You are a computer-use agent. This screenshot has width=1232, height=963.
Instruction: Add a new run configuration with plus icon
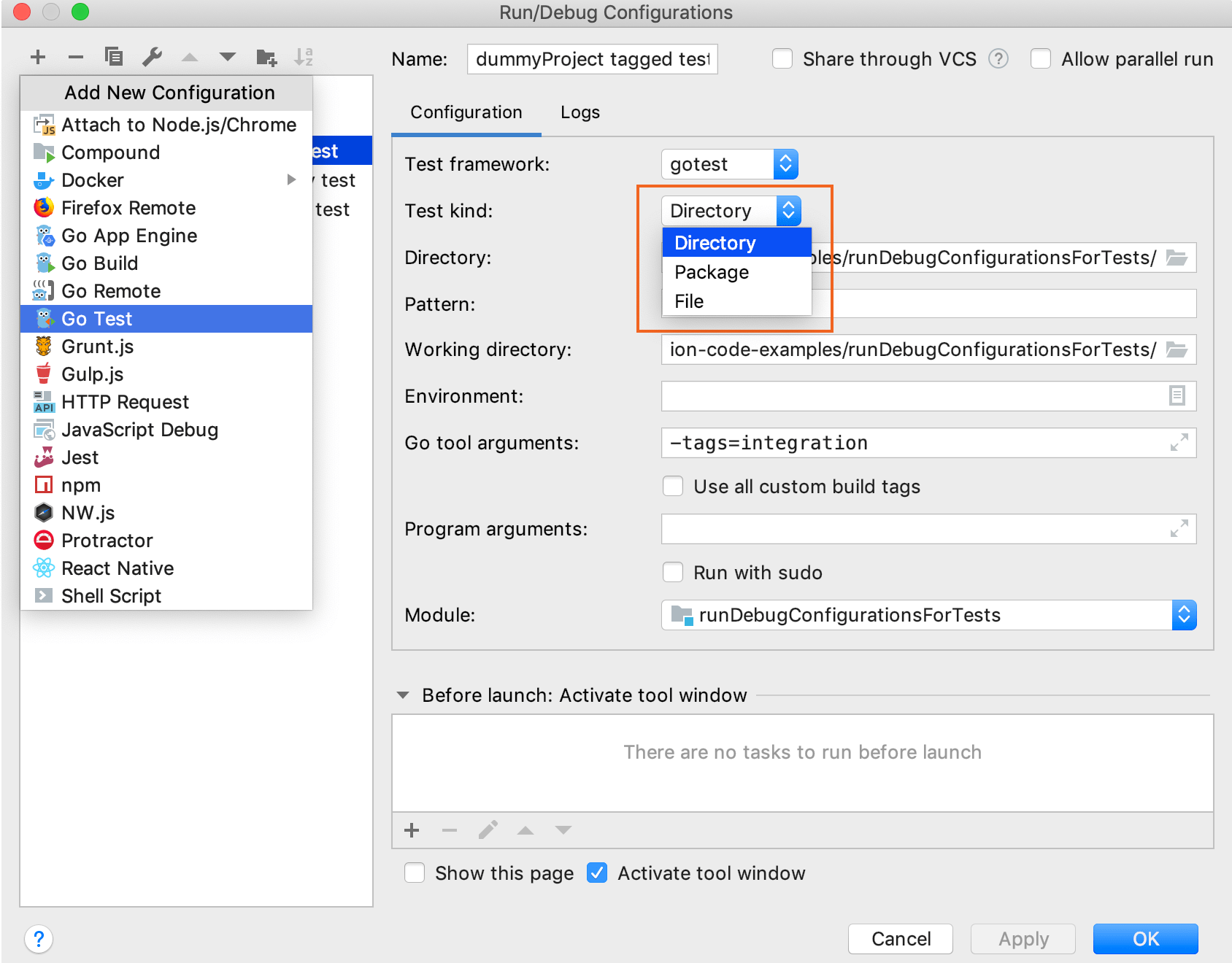point(38,57)
